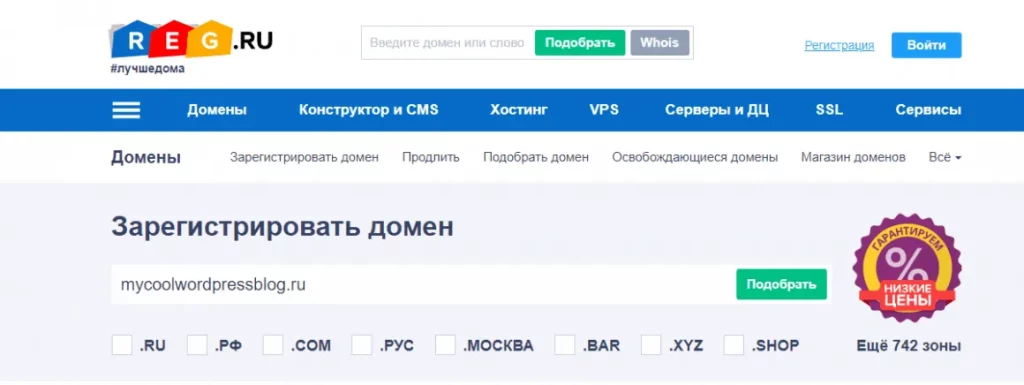Screen dimensions: 1024x385
Task: Click the #лучшедома tagline
Action: click(148, 69)
